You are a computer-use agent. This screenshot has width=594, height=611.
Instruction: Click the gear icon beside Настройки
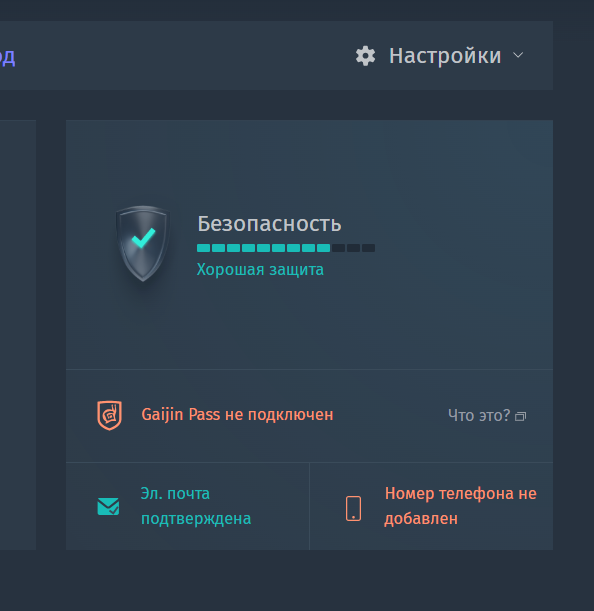pos(365,56)
